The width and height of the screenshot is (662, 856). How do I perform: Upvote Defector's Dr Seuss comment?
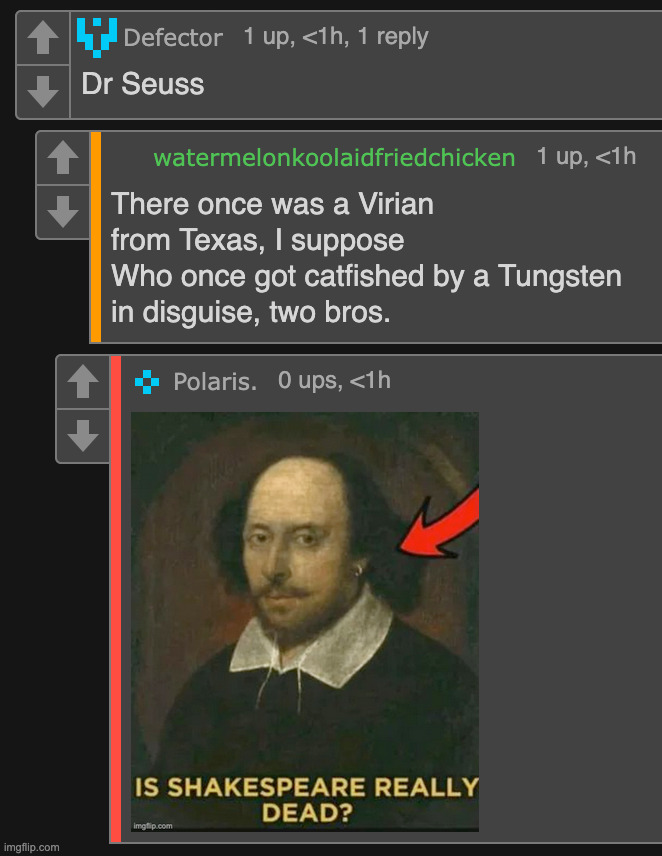[x=43, y=38]
